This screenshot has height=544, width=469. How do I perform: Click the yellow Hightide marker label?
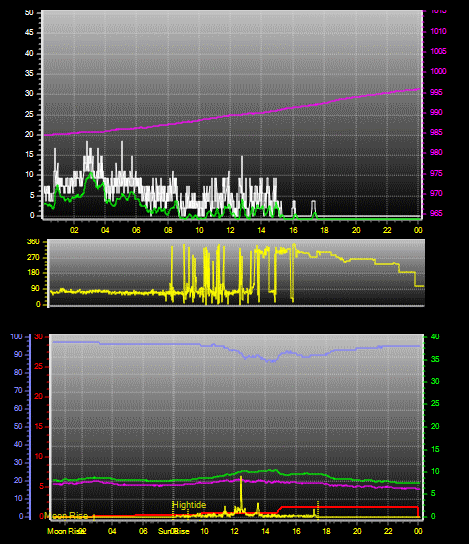point(189,505)
